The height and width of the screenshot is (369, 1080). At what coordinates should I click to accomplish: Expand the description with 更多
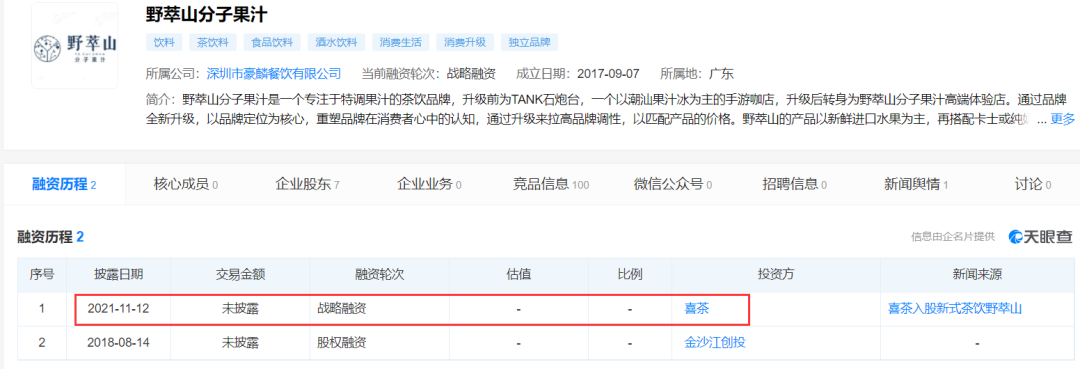(1062, 119)
